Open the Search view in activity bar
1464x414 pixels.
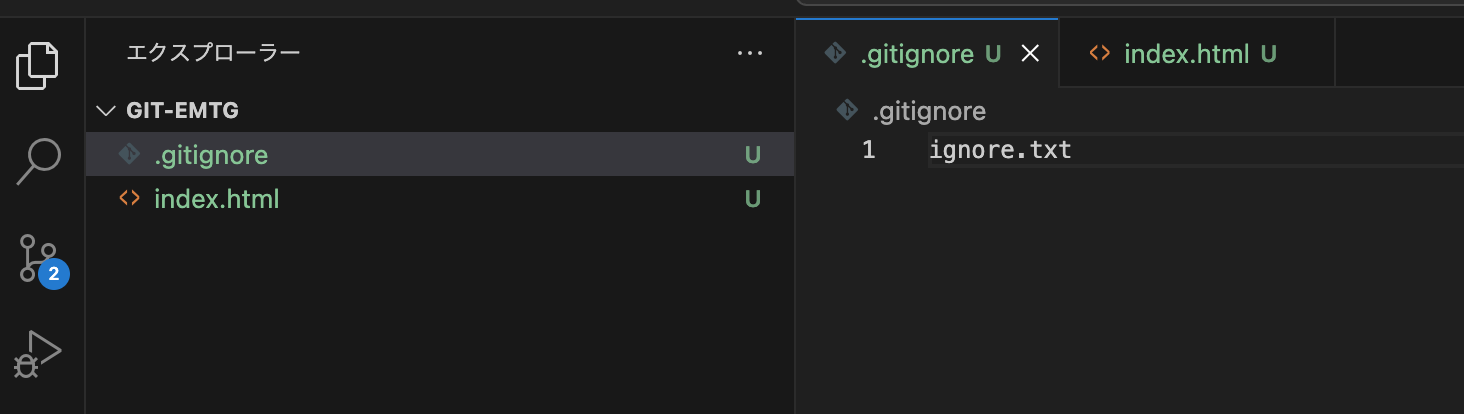click(39, 161)
